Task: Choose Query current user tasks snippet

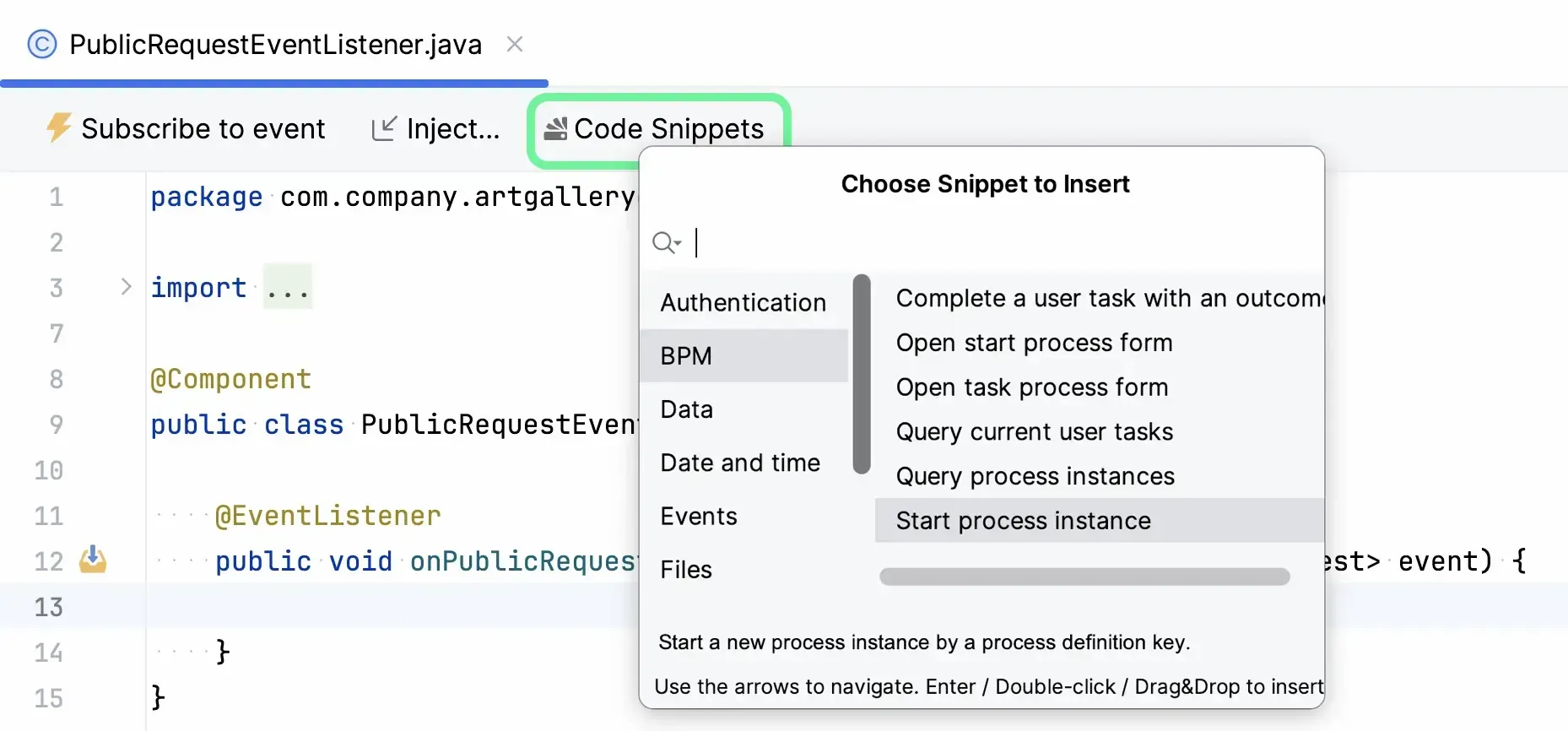Action: point(1034,431)
